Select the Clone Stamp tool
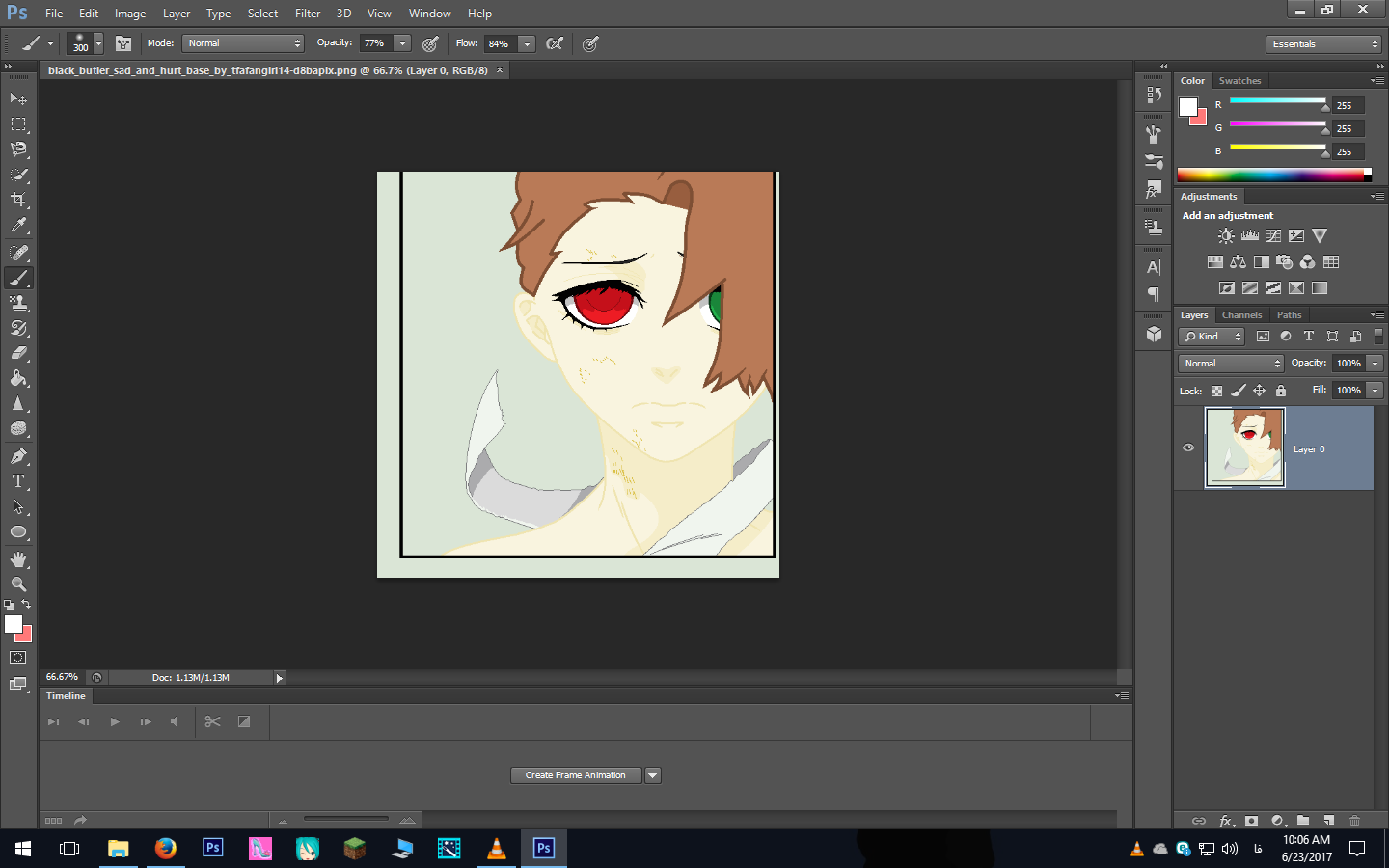The height and width of the screenshot is (868, 1389). click(x=18, y=303)
